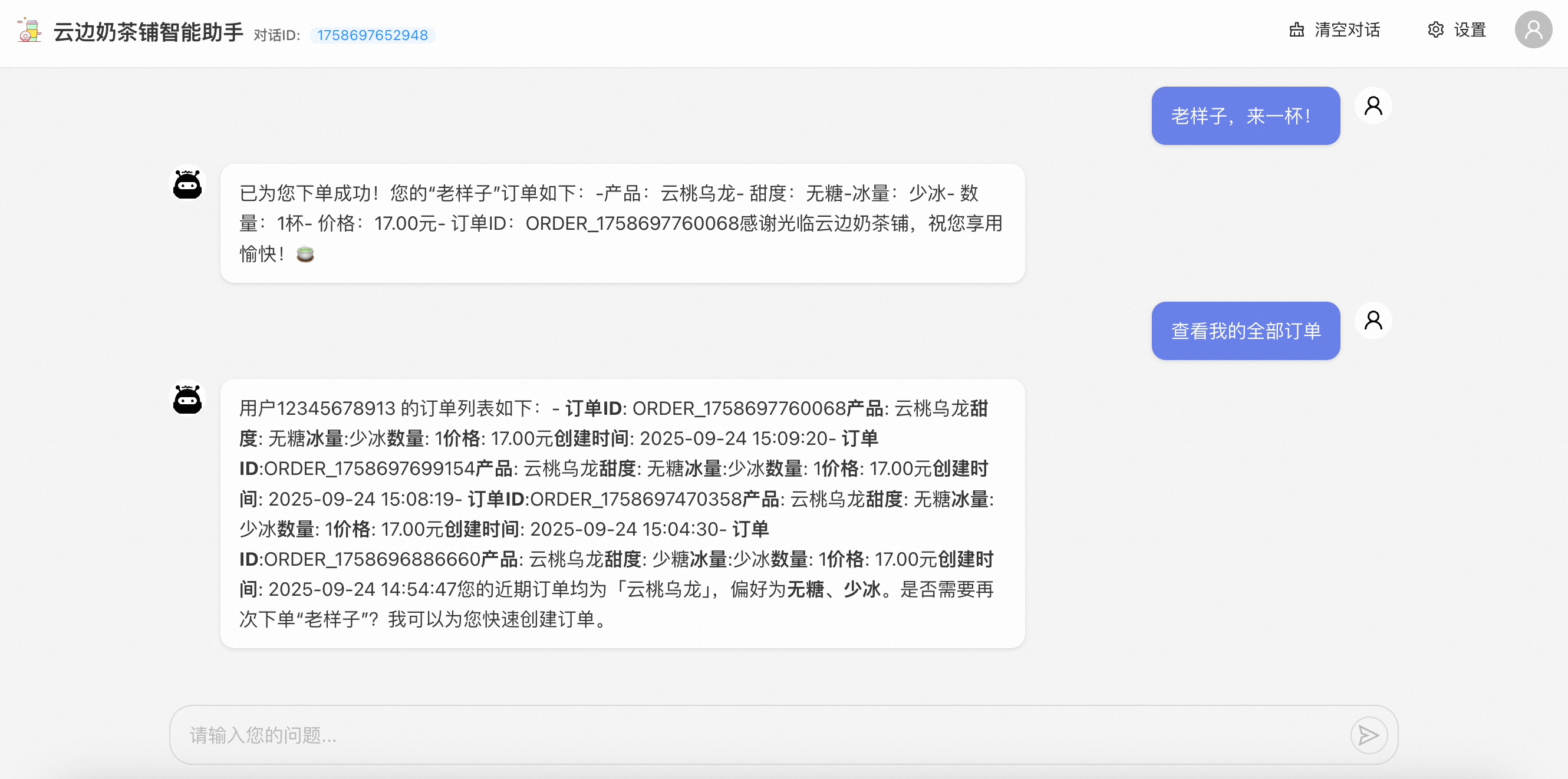1568x779 pixels.
Task: Click the 对话ID label text
Action: (276, 36)
